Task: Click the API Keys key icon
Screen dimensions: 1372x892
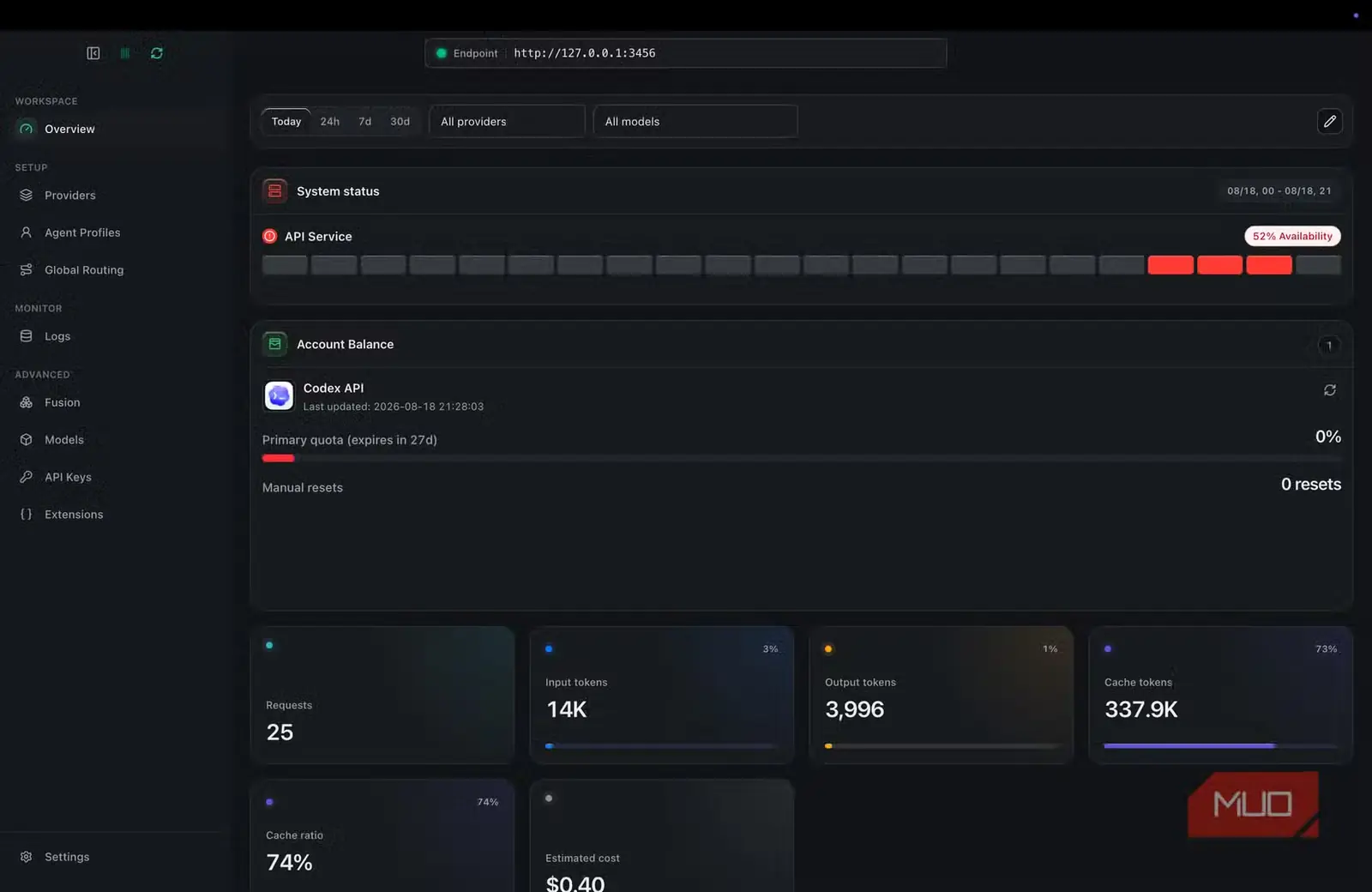Action: pyautogui.click(x=27, y=477)
